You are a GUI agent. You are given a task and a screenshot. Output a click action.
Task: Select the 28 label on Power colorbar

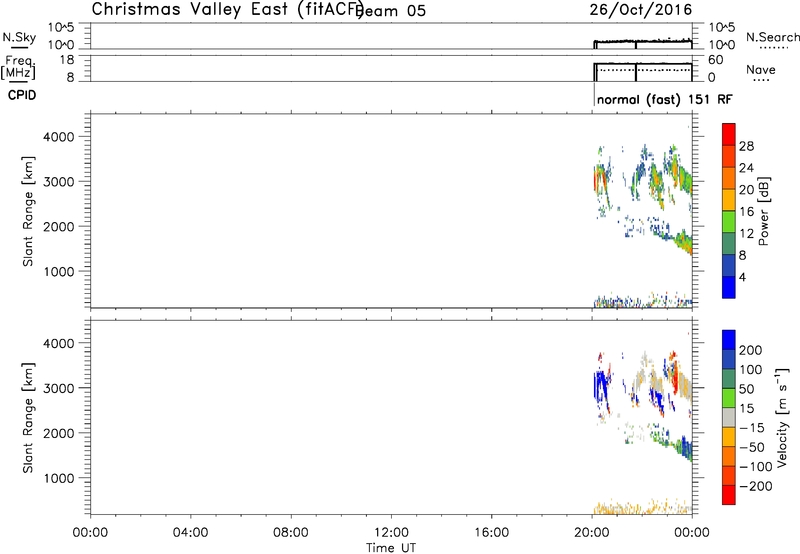tap(746, 146)
